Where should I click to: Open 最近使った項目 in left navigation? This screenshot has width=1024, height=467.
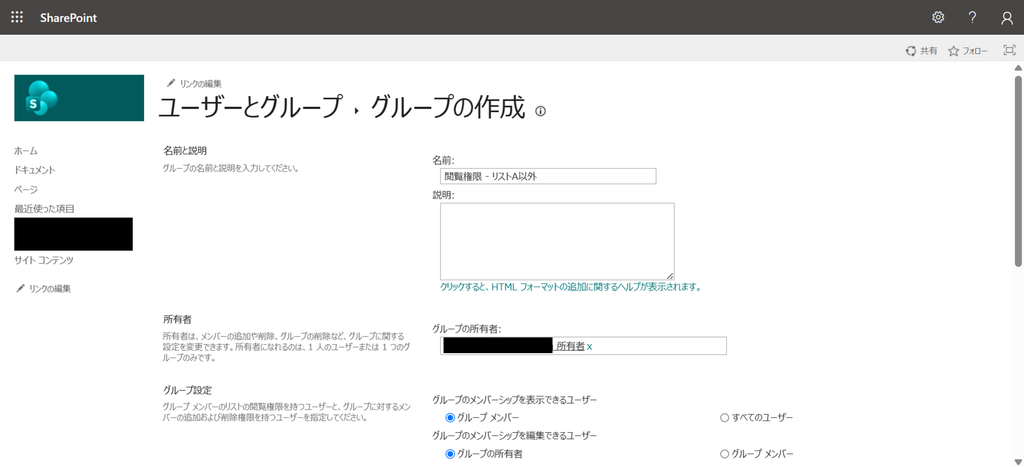(x=44, y=209)
